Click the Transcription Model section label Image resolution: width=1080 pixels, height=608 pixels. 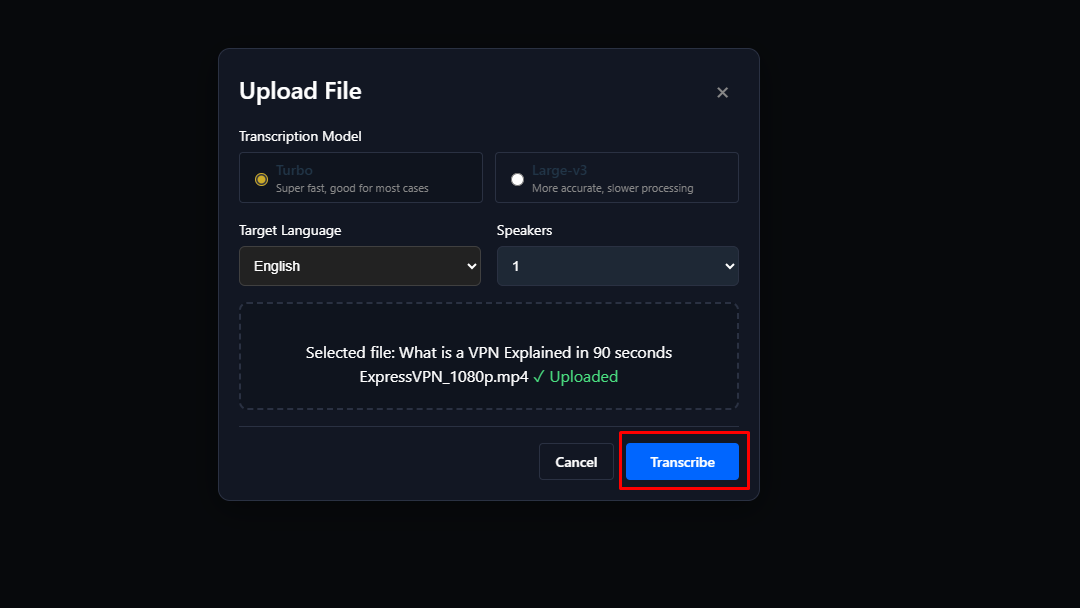300,136
